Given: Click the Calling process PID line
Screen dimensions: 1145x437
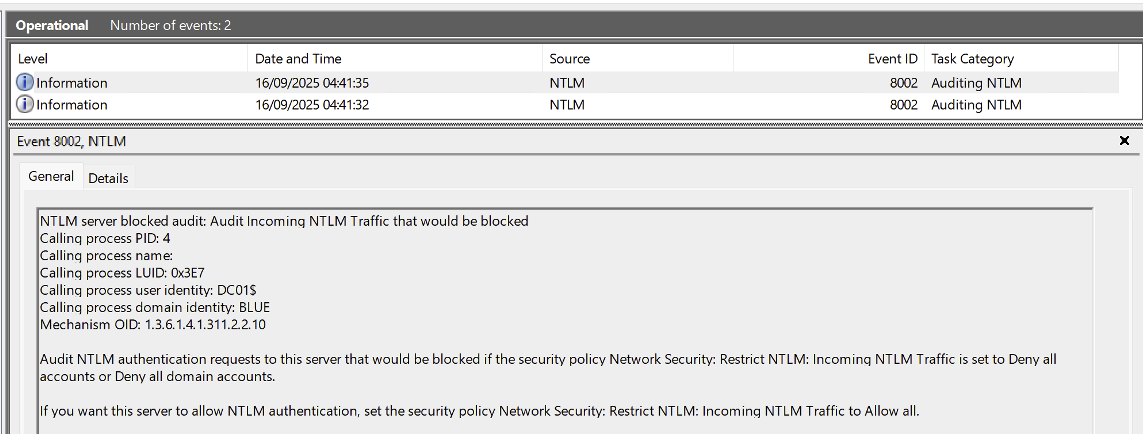Looking at the screenshot, I should pos(105,238).
